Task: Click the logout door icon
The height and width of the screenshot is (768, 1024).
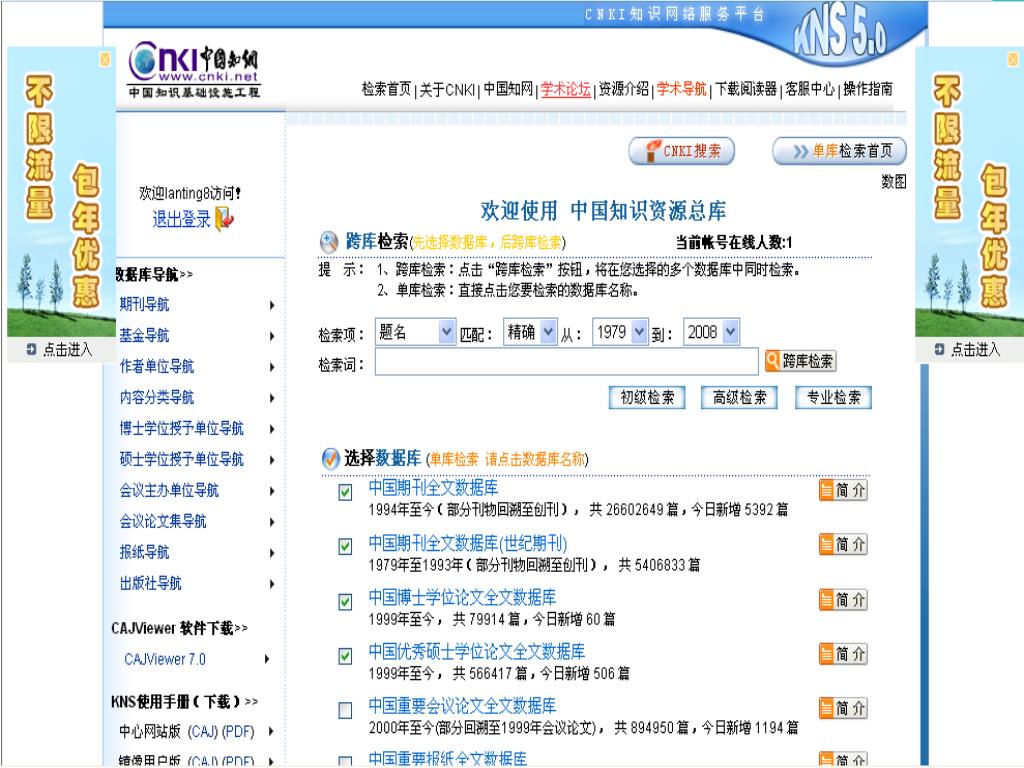Action: (x=225, y=219)
